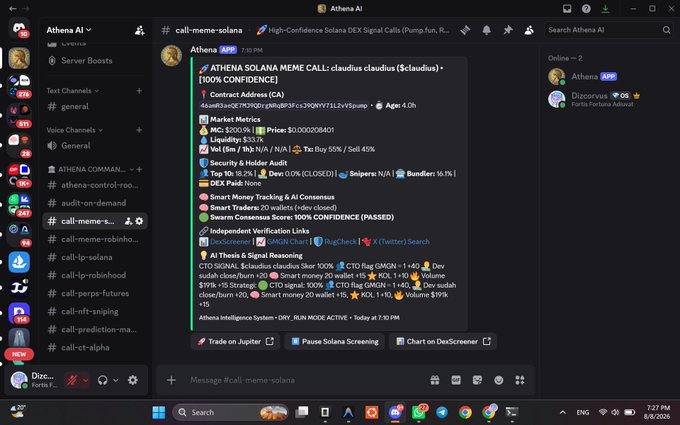Focus the Search Athena AI field
Image resolution: width=680 pixels, height=425 pixels.
[x=608, y=30]
